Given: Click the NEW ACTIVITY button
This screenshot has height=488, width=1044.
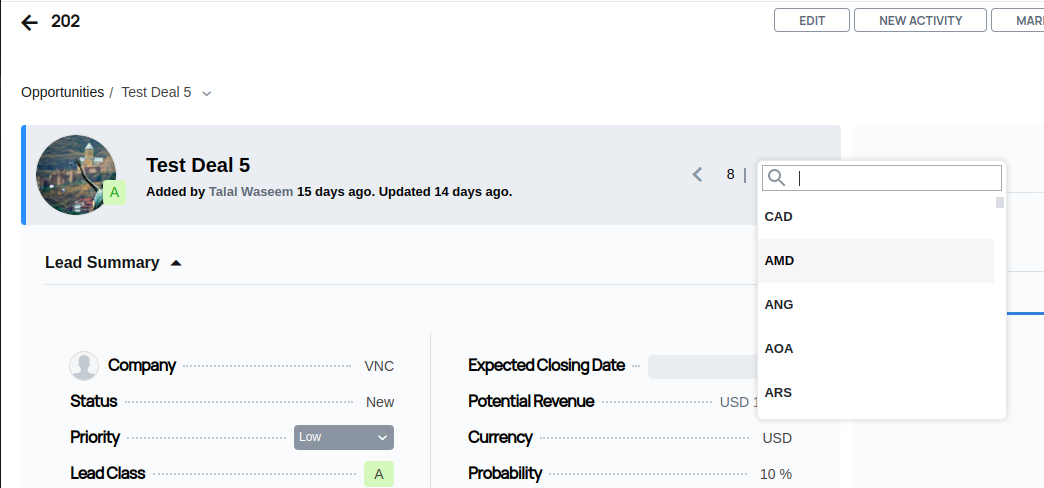Looking at the screenshot, I should click(920, 20).
